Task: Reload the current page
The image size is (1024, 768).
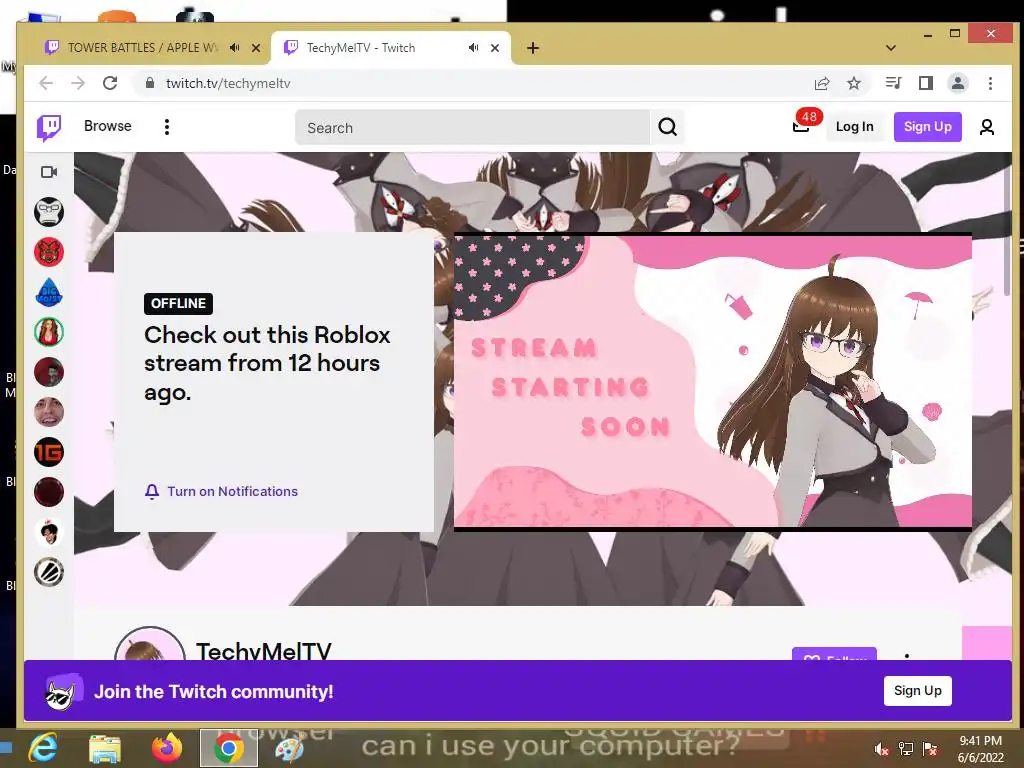Action: (x=110, y=83)
